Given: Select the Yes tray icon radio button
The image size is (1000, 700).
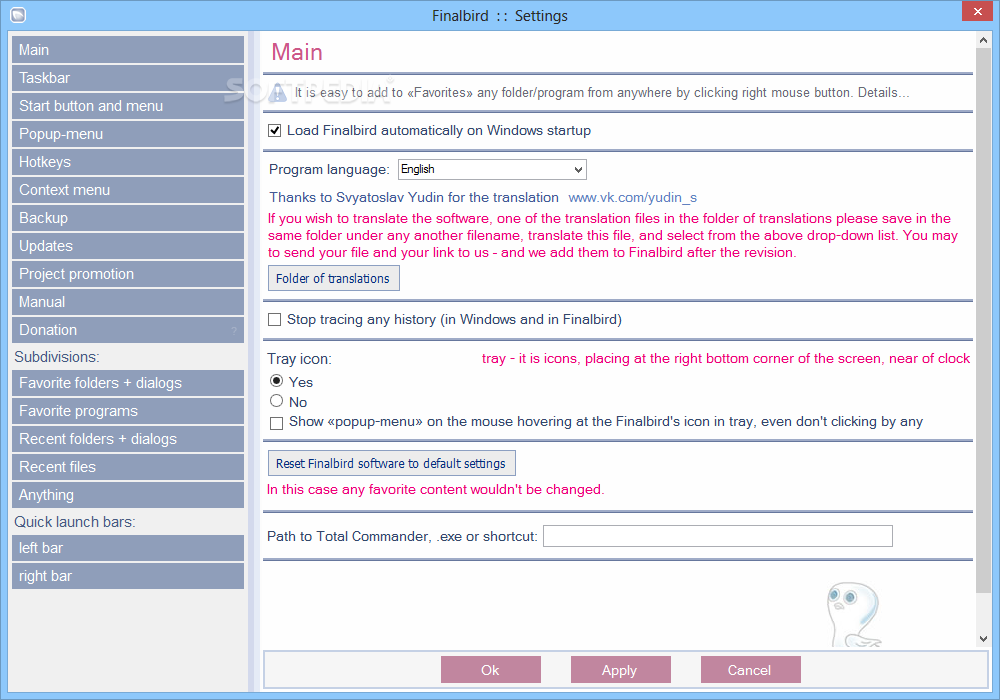Looking at the screenshot, I should pos(276,381).
